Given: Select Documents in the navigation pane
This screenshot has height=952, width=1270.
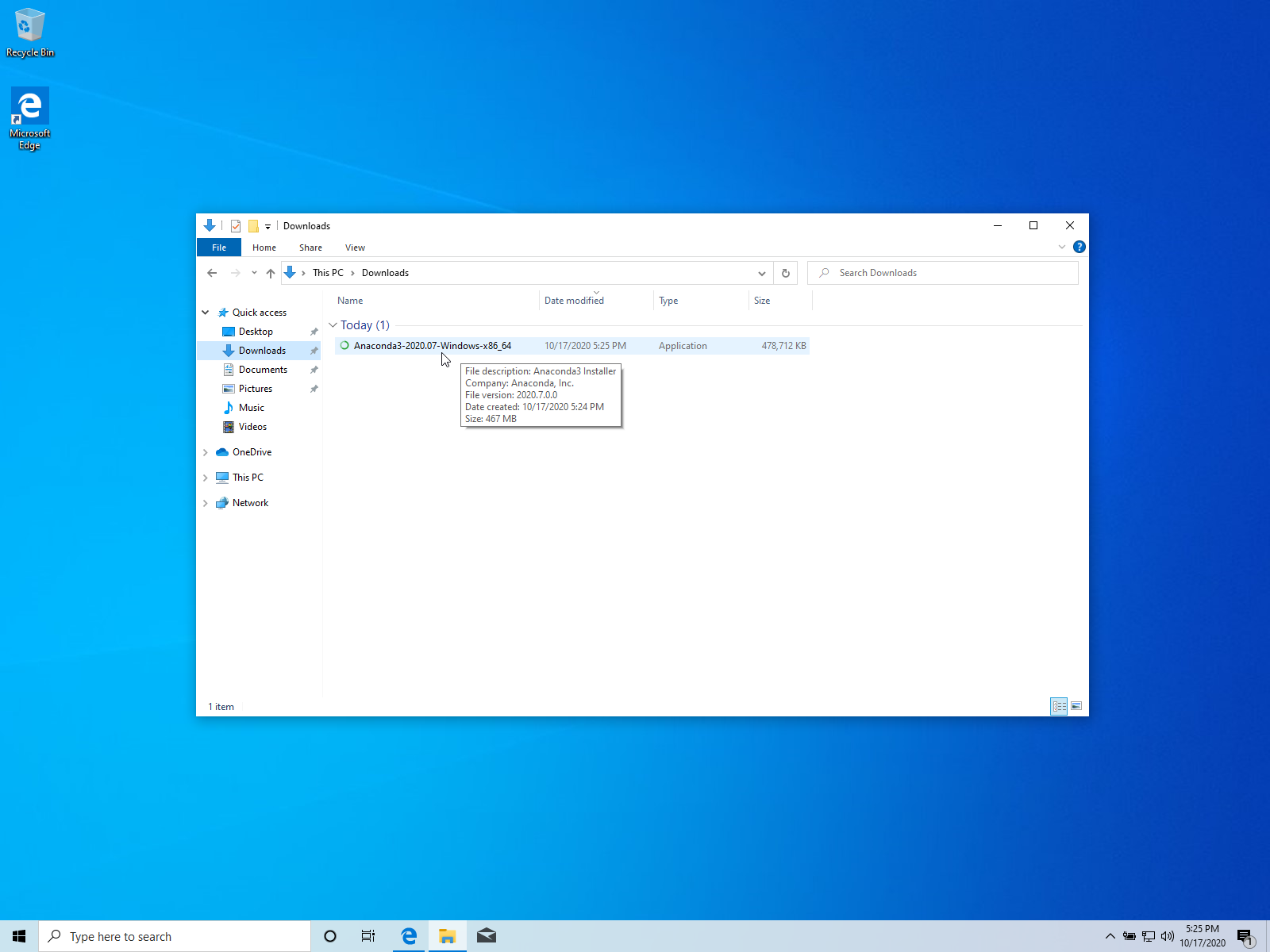Looking at the screenshot, I should coord(263,370).
